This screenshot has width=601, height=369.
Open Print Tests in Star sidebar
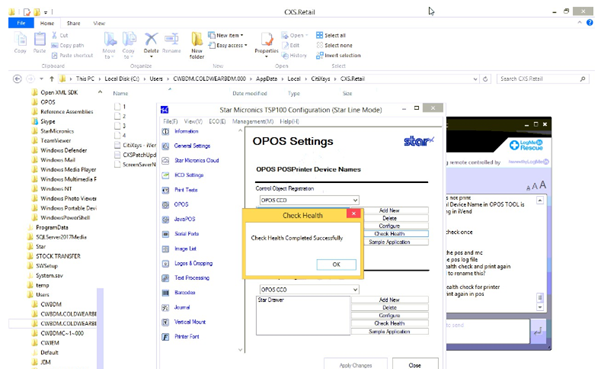point(186,190)
